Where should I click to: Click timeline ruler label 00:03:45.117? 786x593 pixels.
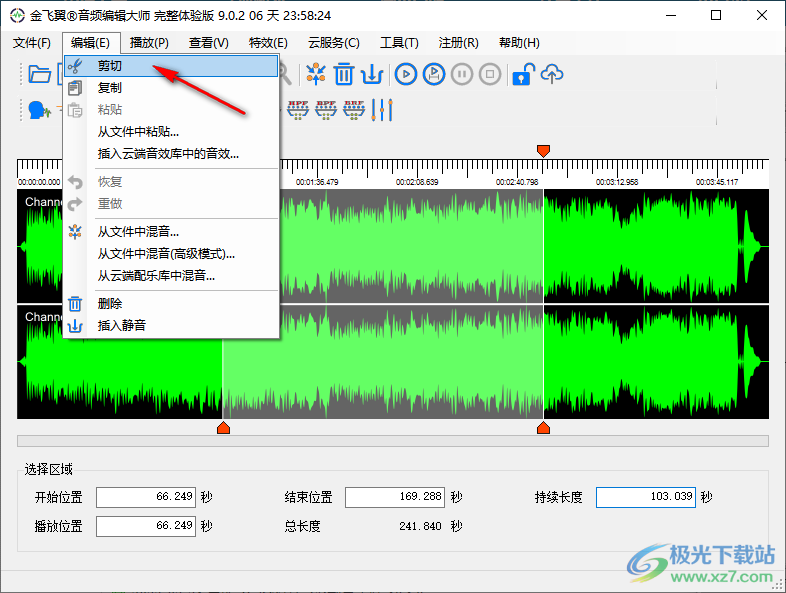coord(717,182)
